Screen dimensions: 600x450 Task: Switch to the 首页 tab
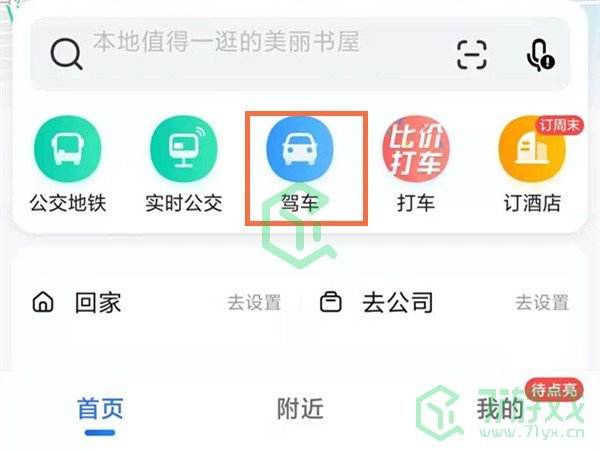coord(100,409)
